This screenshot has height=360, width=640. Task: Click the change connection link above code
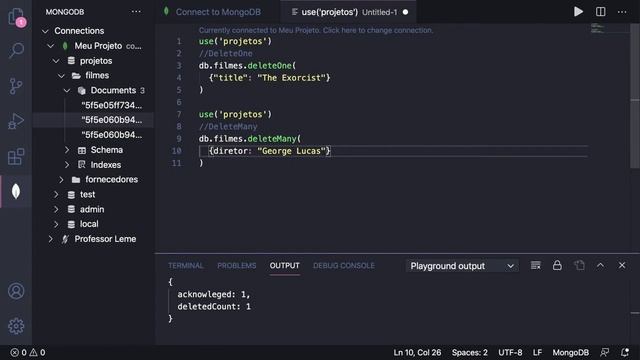(316, 30)
